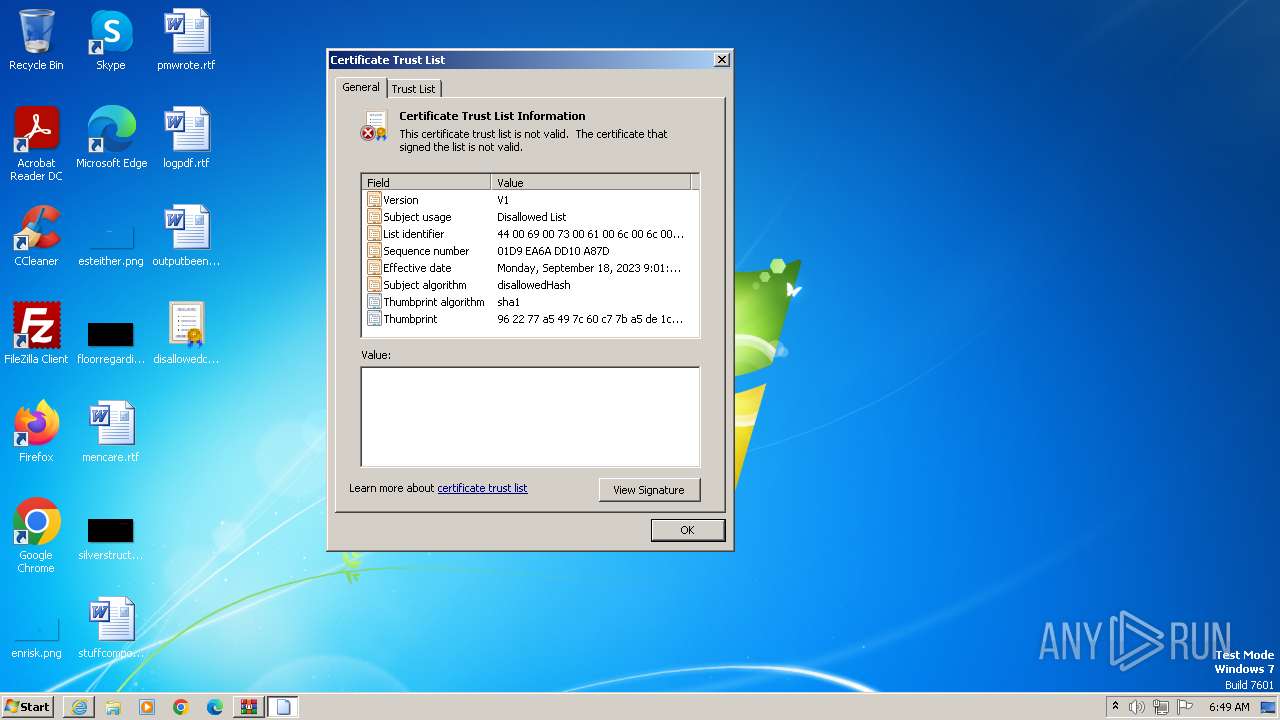Select the Subject usage row
Viewport: 1280px width, 720px height.
click(529, 217)
